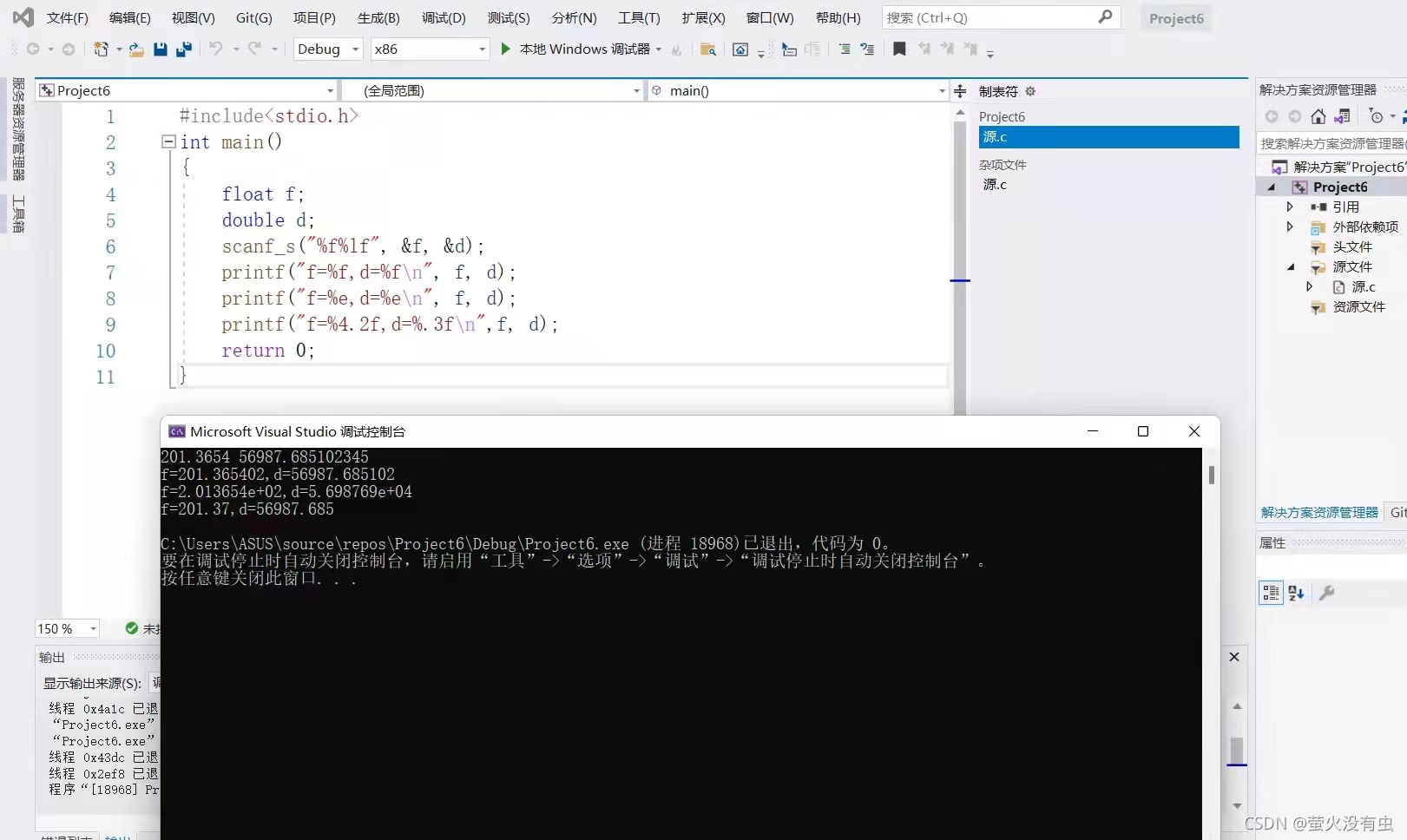The image size is (1407, 840).
Task: Click the Solution Explorer back arrow
Action: click(1272, 116)
